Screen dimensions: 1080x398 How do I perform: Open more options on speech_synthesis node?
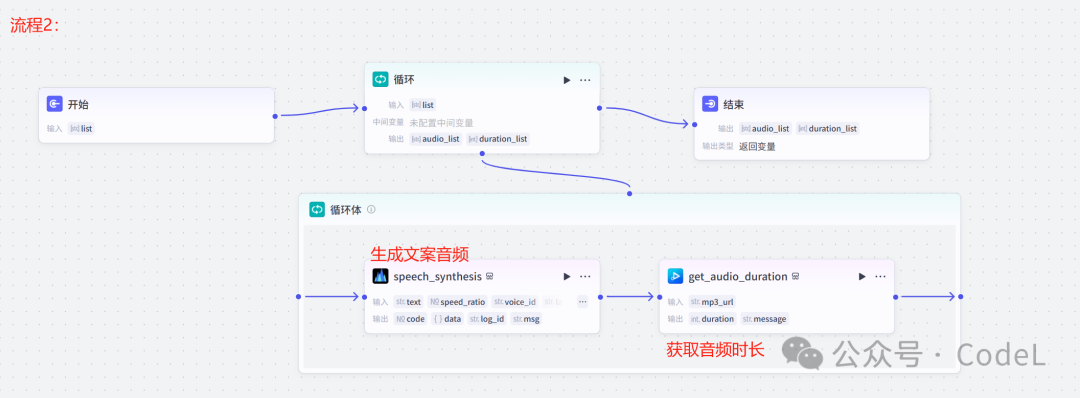pos(585,276)
